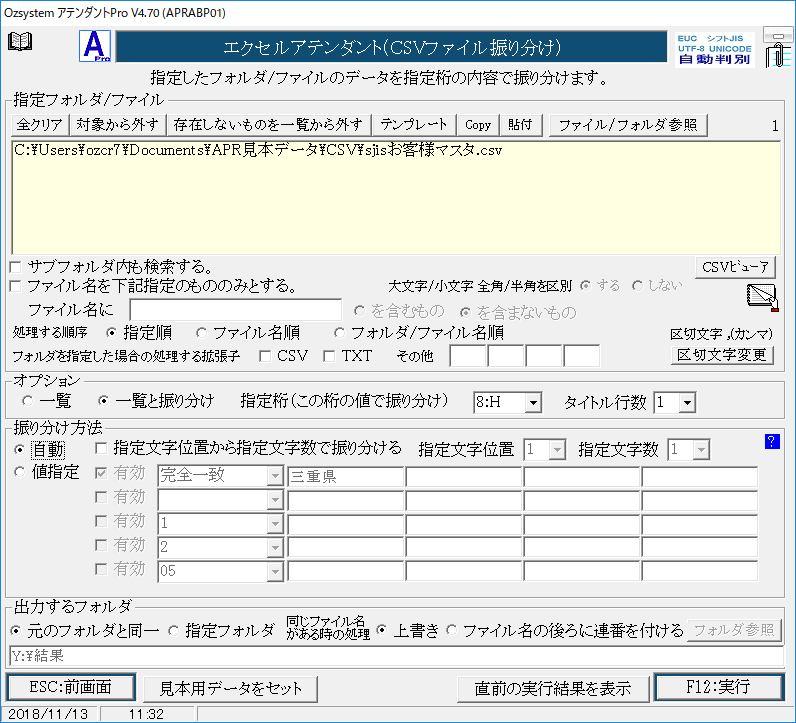Select フォルダ/ファイル名順 processing order
Image resolution: width=796 pixels, height=723 pixels.
pyautogui.click(x=339, y=333)
